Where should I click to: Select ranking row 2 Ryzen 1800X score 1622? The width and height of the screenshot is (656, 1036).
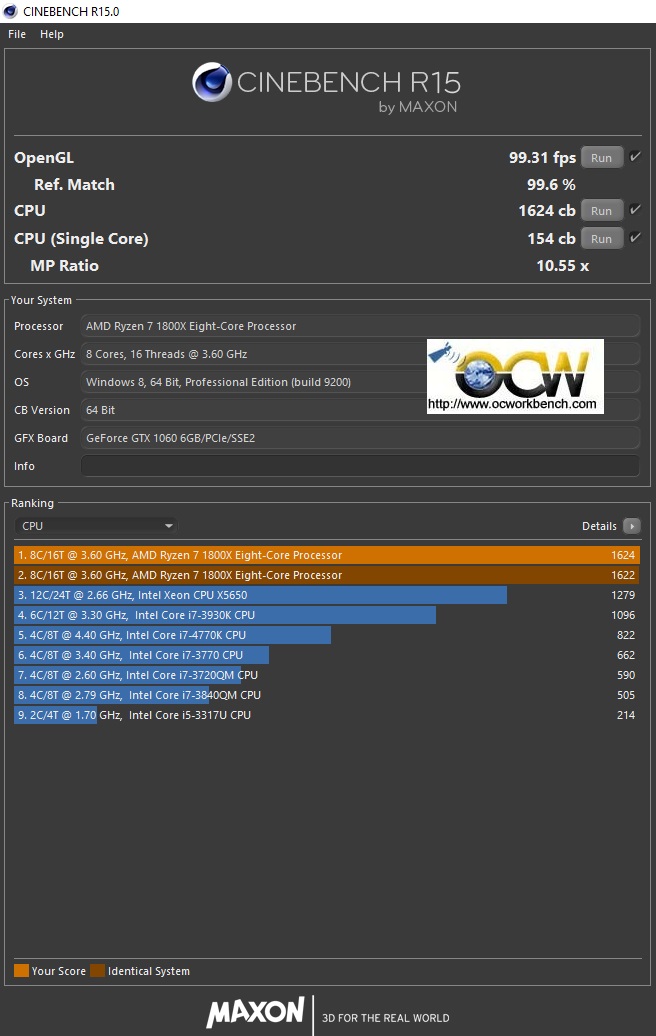[x=327, y=575]
